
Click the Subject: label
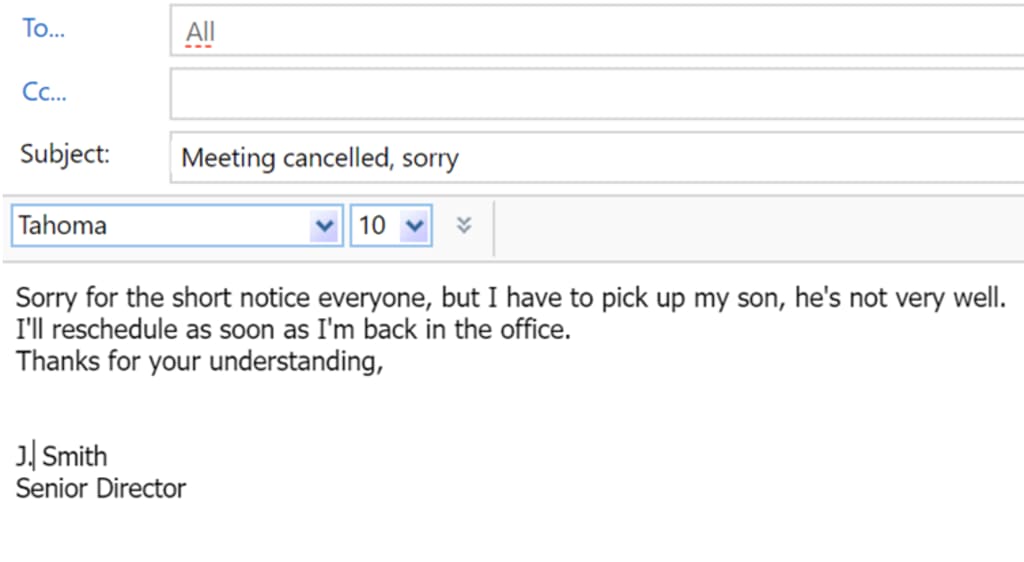click(x=65, y=155)
